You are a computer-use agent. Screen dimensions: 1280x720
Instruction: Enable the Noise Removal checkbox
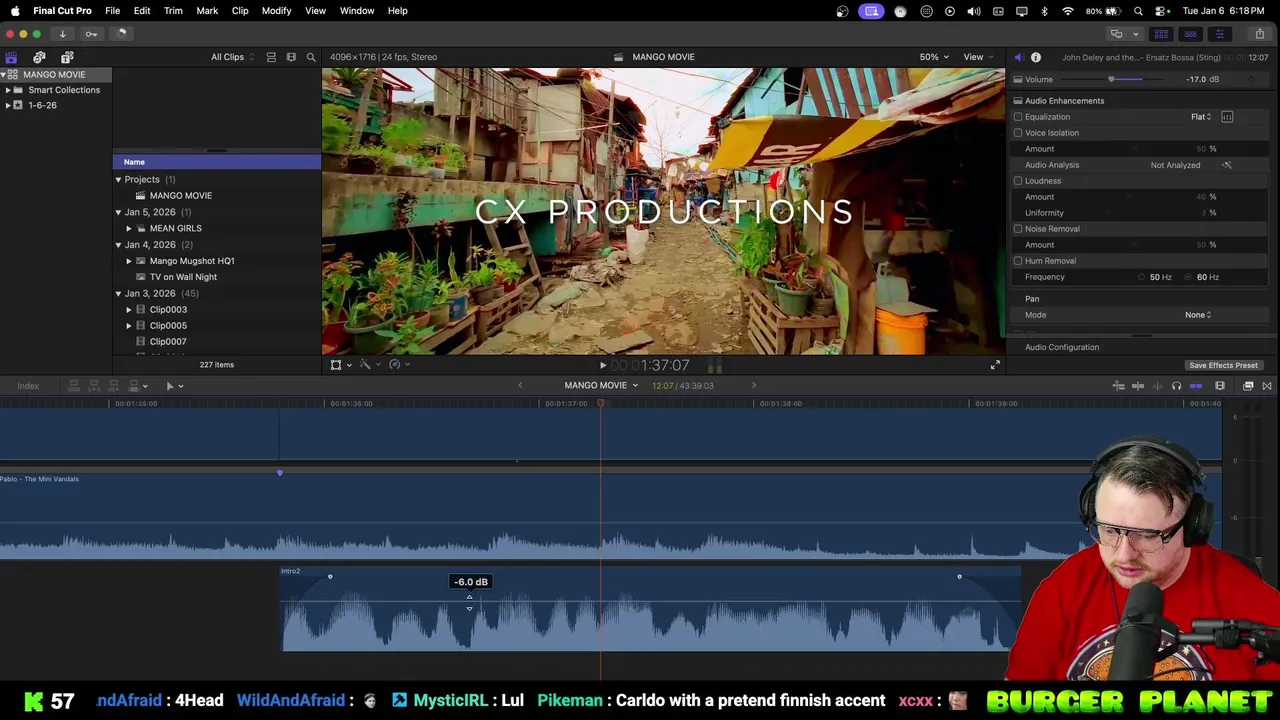pos(1018,229)
